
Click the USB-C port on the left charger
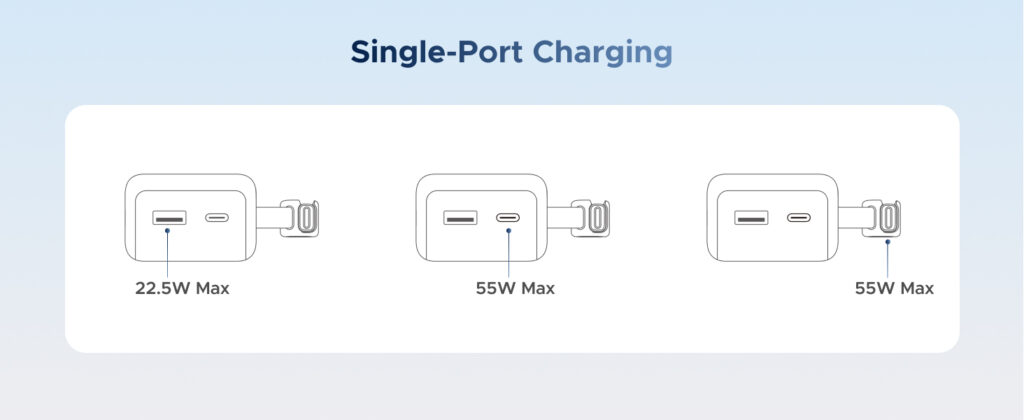click(217, 218)
